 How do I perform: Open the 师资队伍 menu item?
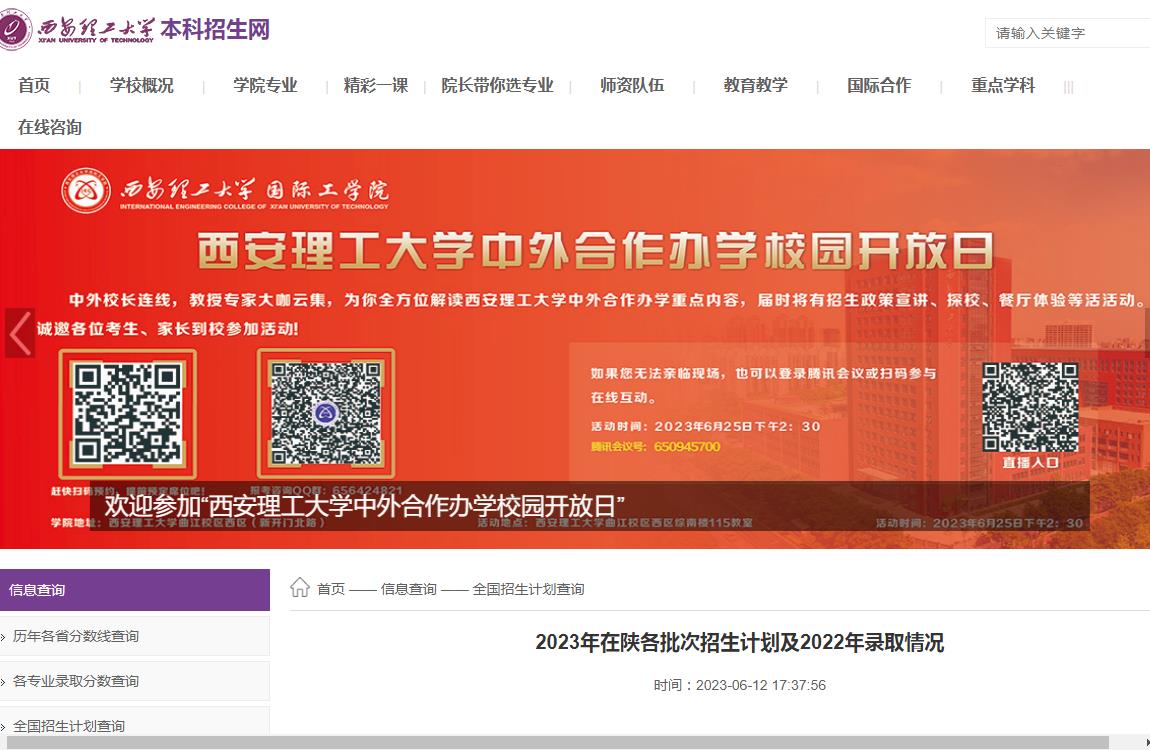[631, 85]
